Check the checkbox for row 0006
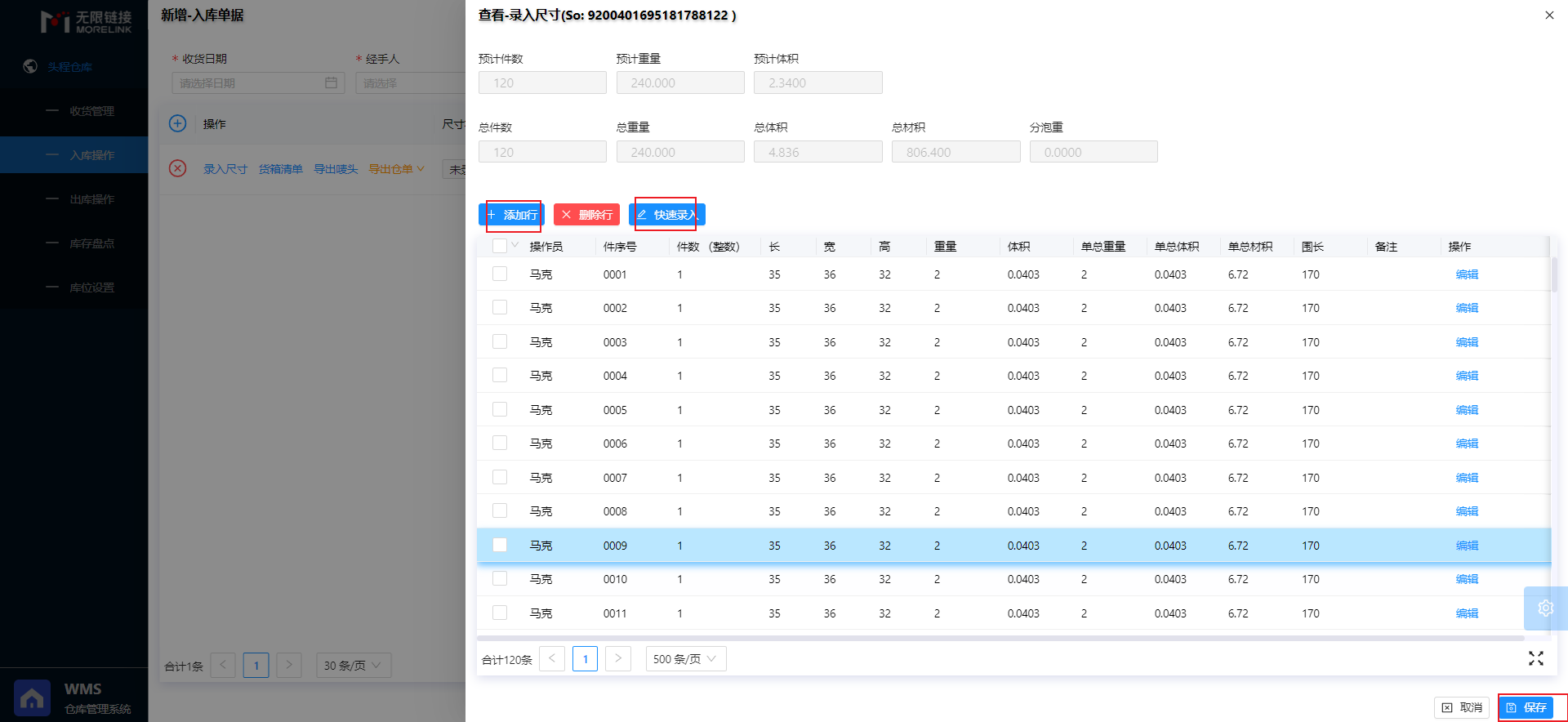Screen dimensions: 1568x722 click(x=500, y=443)
